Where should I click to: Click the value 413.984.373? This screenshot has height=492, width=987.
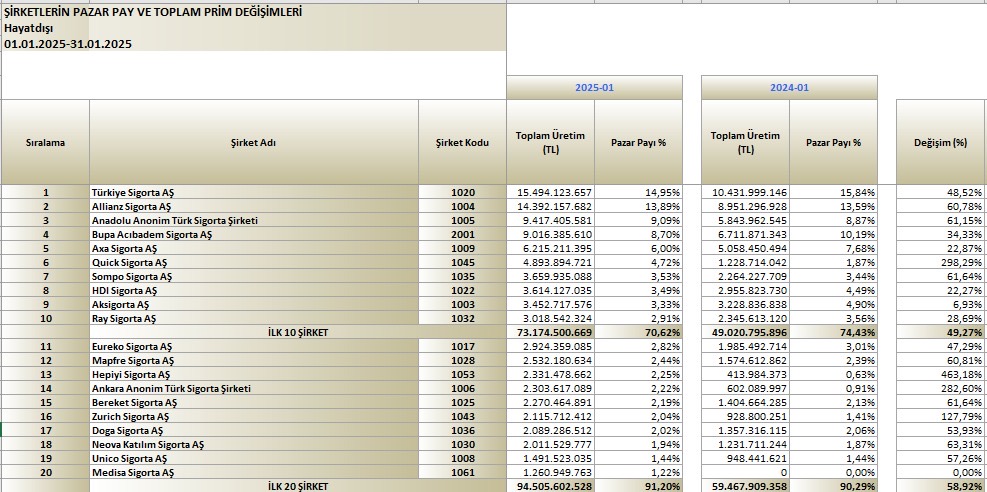click(745, 374)
